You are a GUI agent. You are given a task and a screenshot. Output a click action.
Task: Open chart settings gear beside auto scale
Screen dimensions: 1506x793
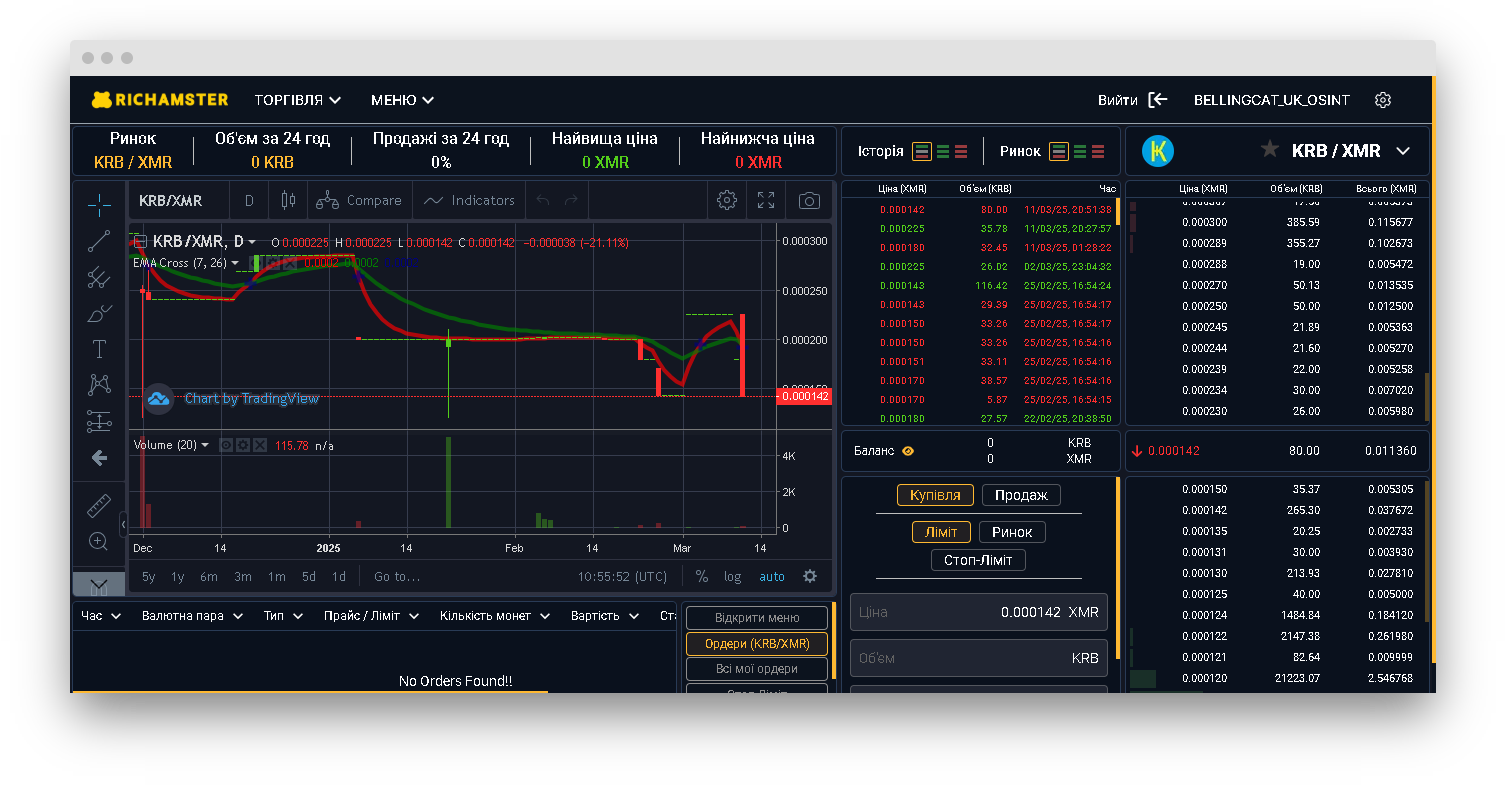pos(810,576)
